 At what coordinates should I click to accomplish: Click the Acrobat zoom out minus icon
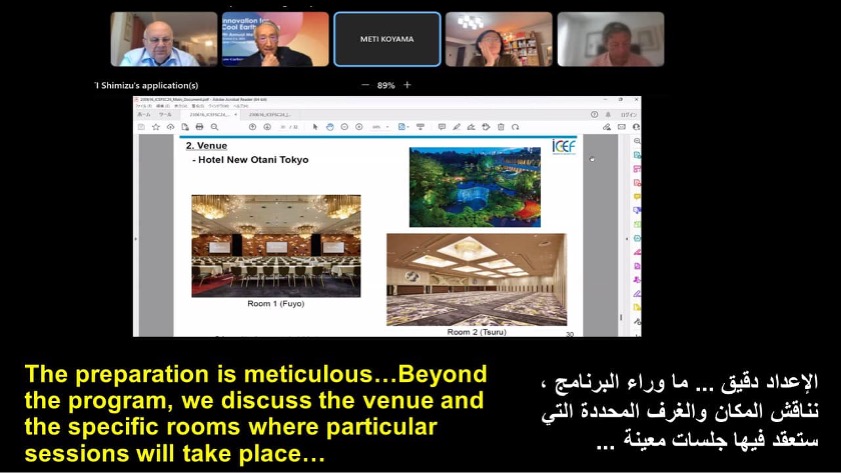tap(344, 127)
